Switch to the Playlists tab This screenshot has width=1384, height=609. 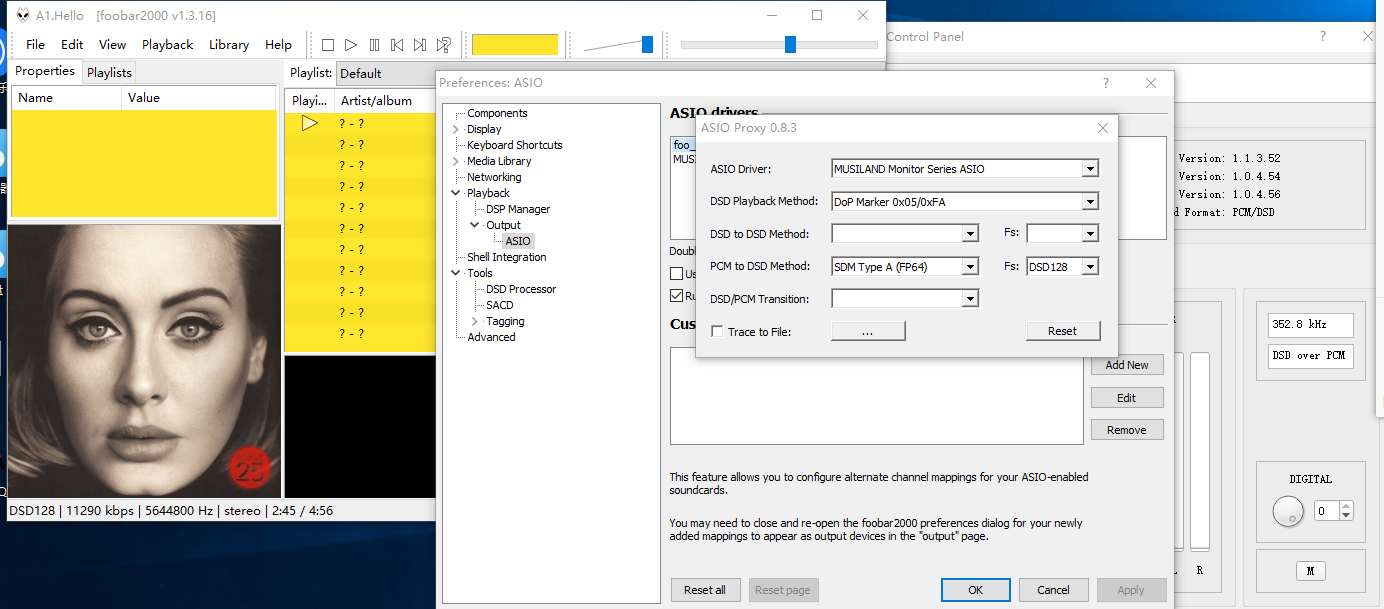(109, 73)
